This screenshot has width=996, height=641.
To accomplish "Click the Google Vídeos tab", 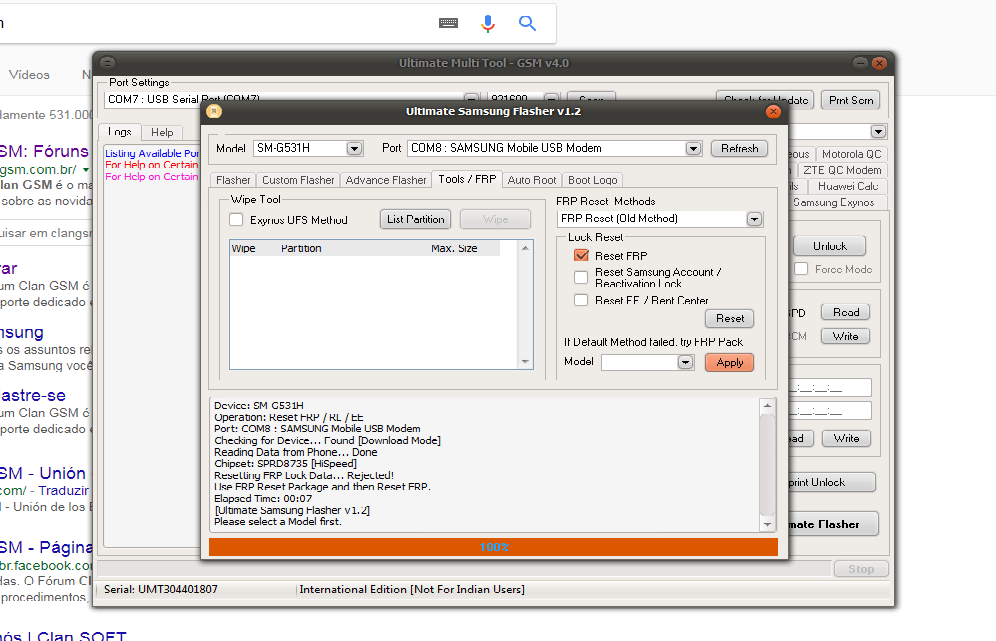I will click(29, 75).
